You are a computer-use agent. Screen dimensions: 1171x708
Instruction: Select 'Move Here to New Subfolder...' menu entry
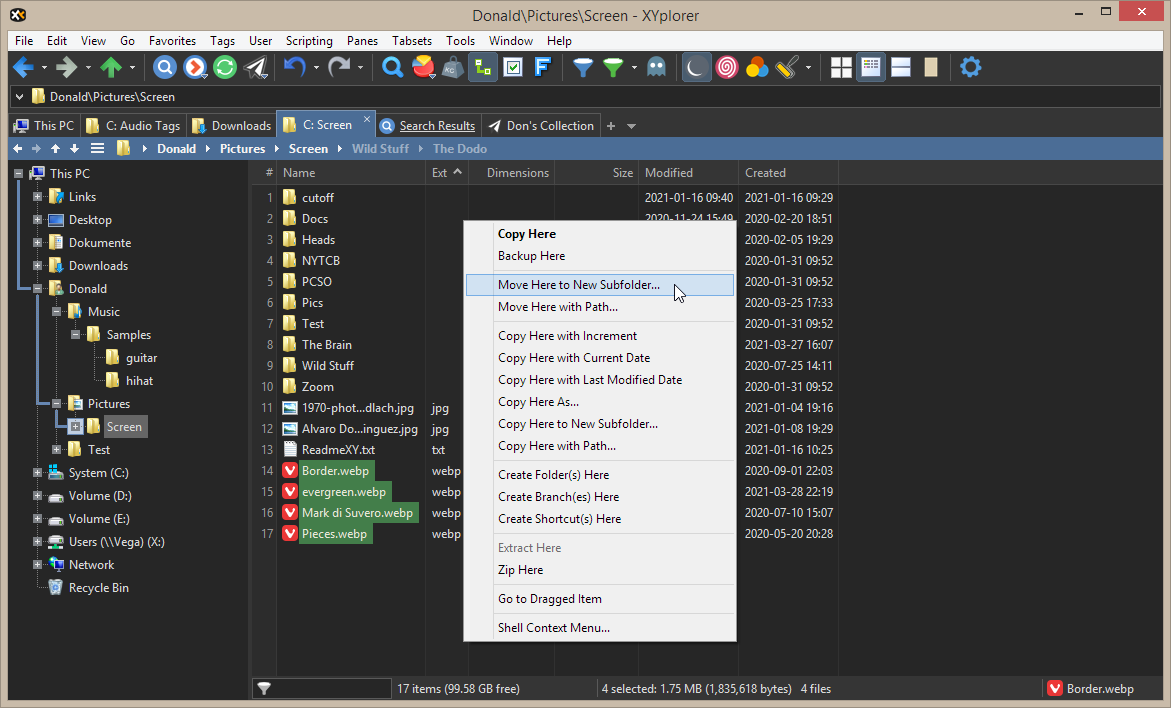pos(579,285)
